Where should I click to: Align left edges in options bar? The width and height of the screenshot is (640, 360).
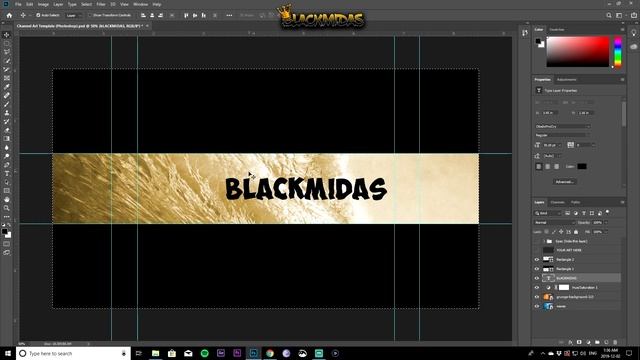click(143, 15)
